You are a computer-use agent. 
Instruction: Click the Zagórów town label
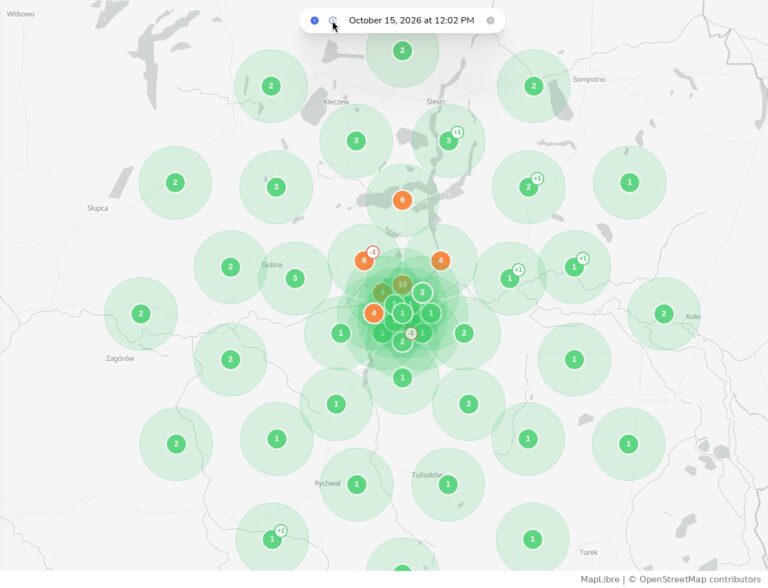pos(120,359)
